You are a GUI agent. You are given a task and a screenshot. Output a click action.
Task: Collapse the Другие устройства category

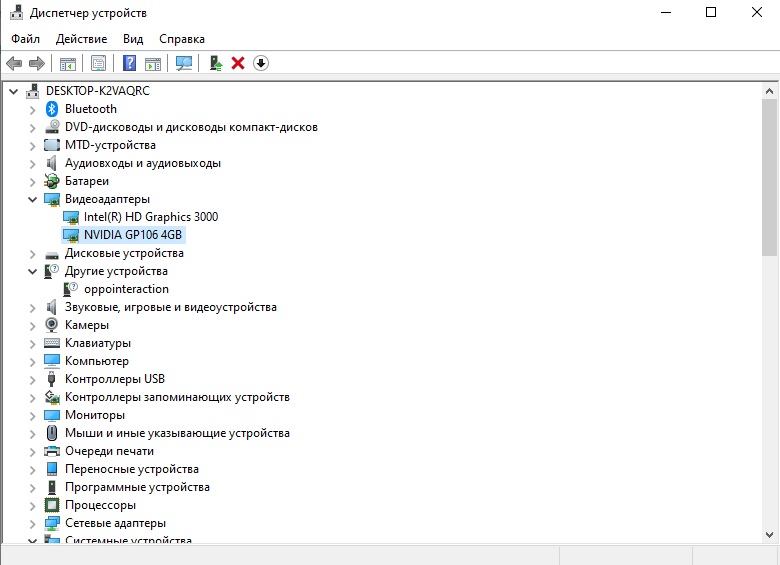pos(32,272)
